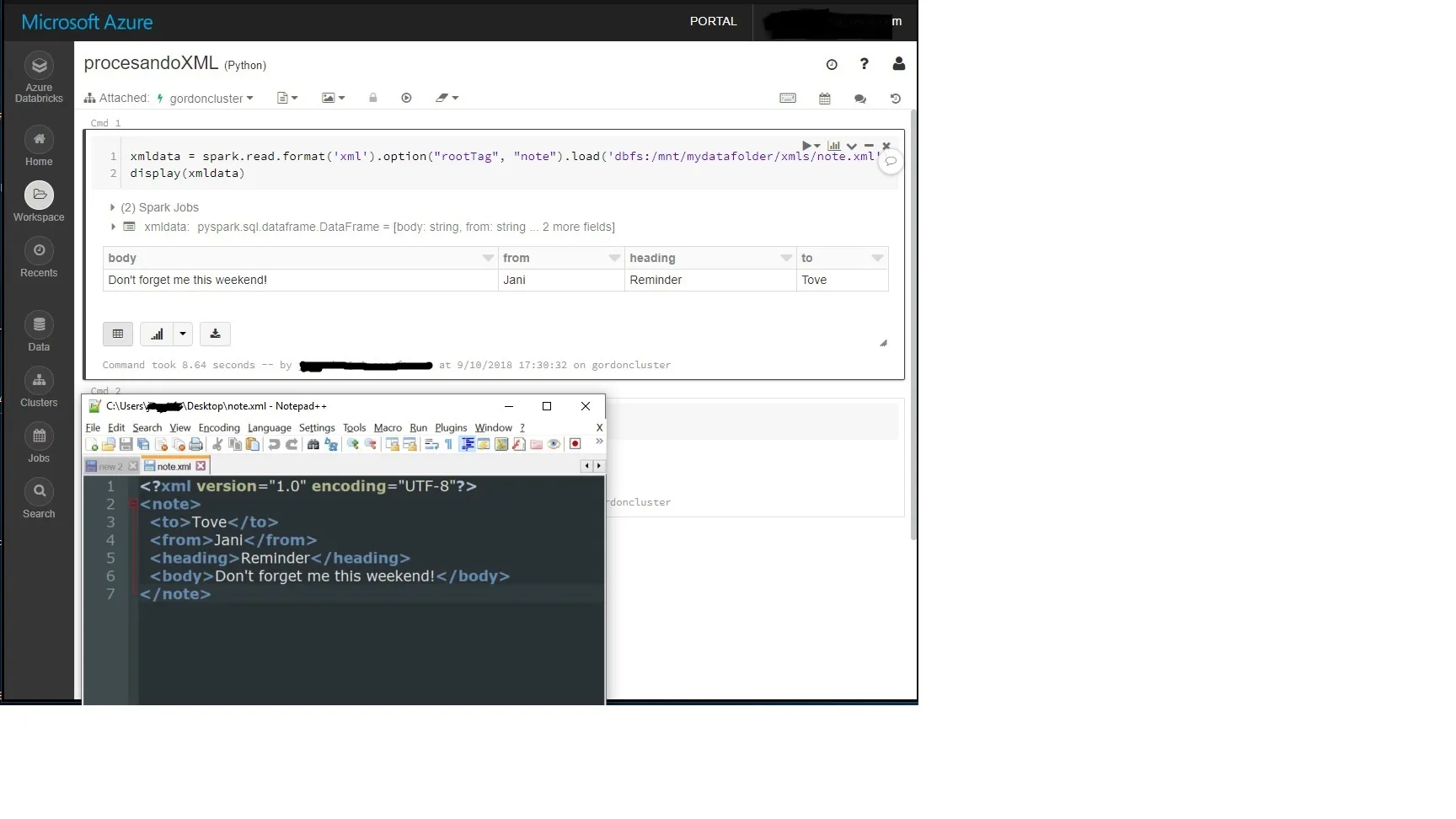This screenshot has width=1456, height=819.
Task: Expand the xmldata DataFrame schema
Action: [112, 227]
